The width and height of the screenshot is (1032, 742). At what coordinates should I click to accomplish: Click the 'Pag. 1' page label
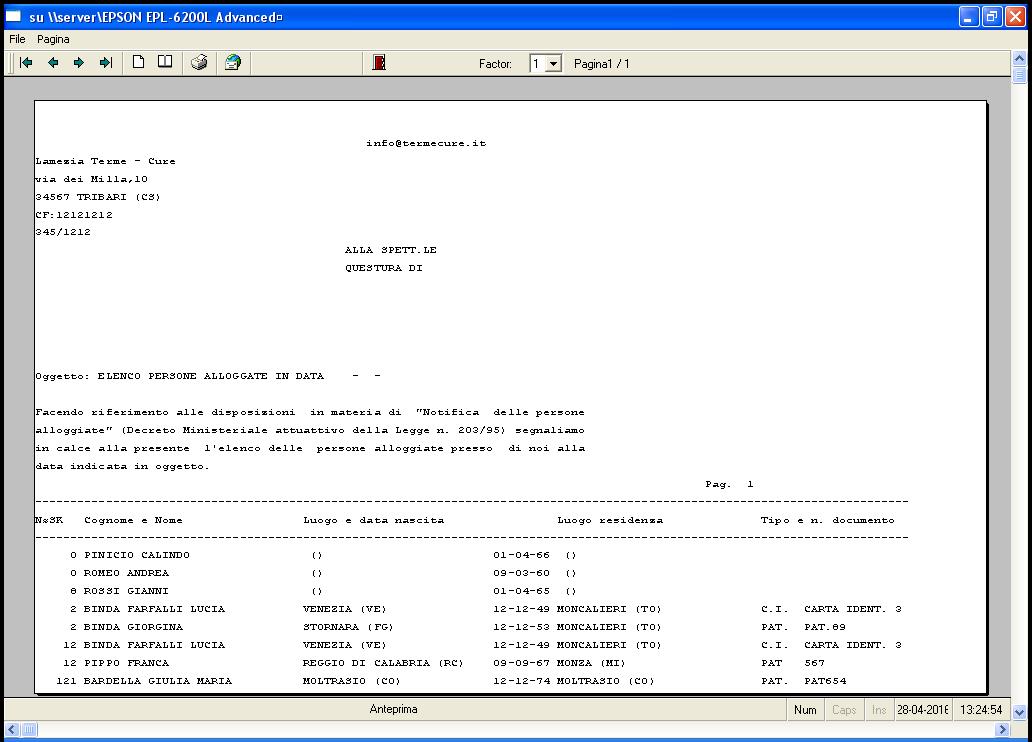point(729,484)
